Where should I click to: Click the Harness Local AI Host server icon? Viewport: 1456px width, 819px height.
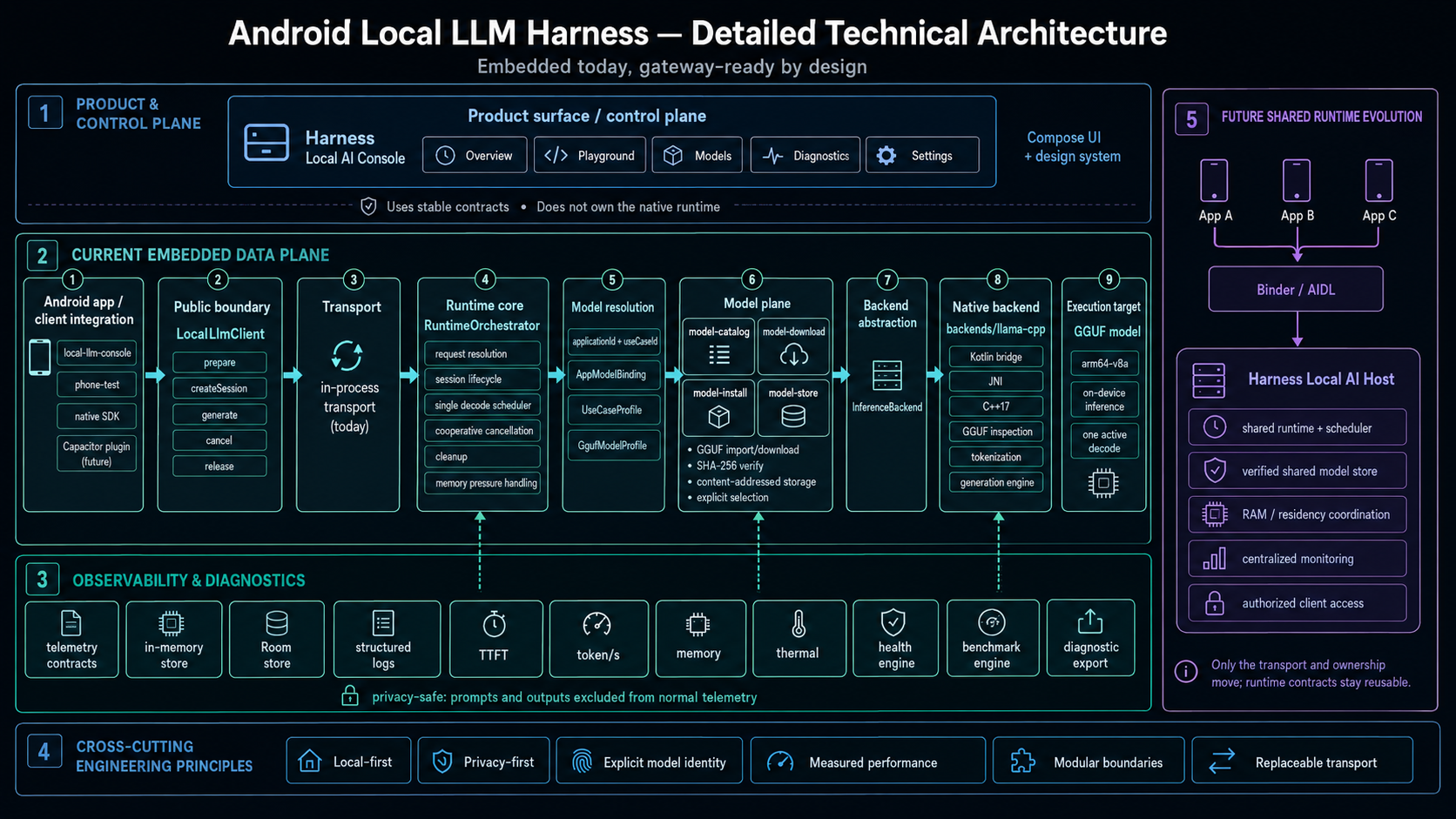[1209, 381]
